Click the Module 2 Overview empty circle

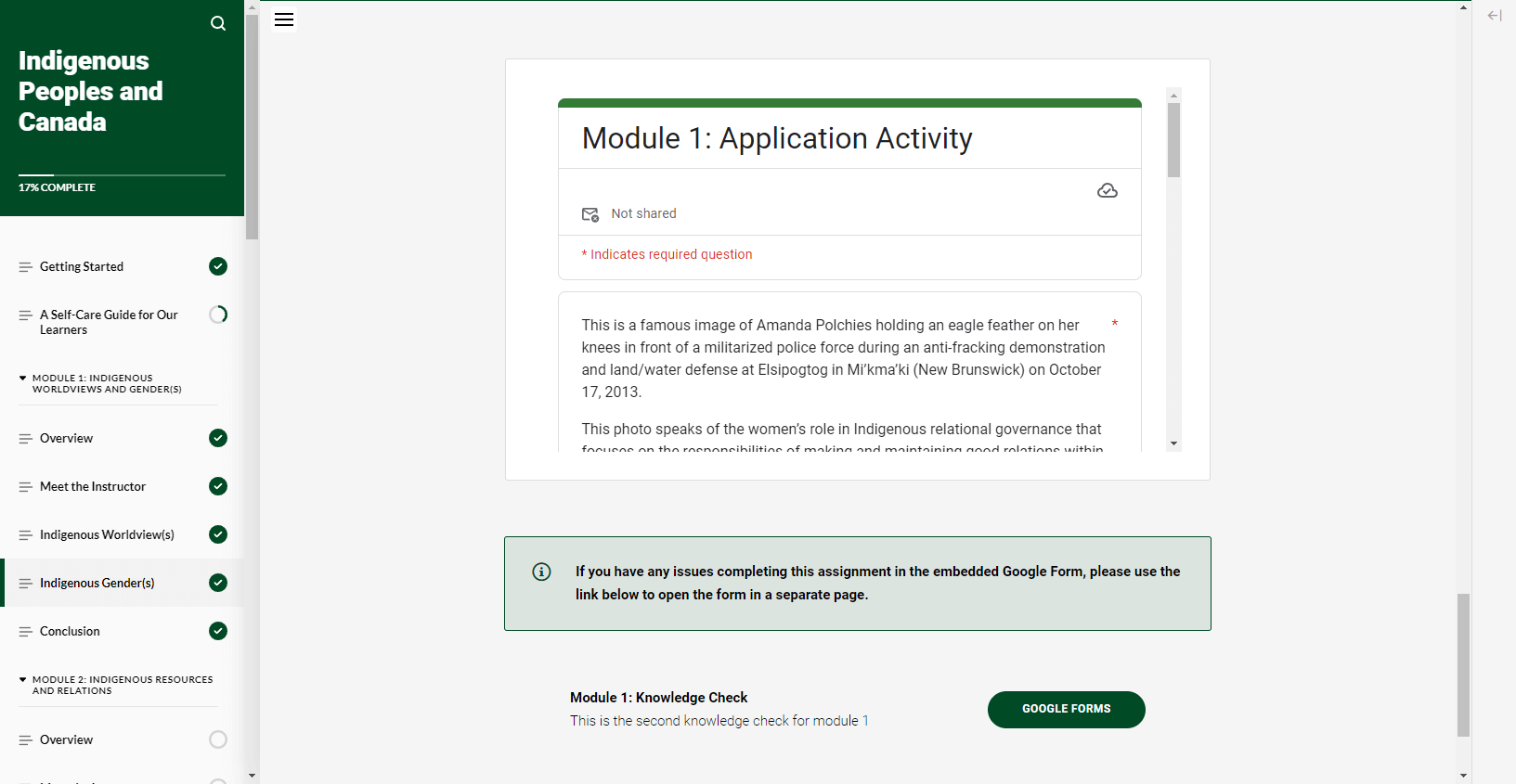[218, 739]
